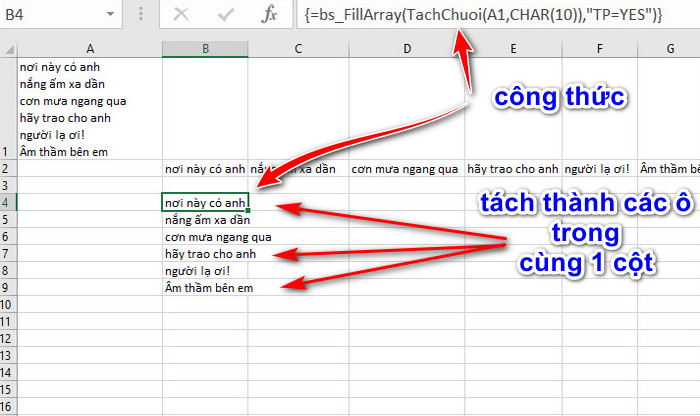Select row 12 header
The image size is (700, 416).
(x=8, y=338)
